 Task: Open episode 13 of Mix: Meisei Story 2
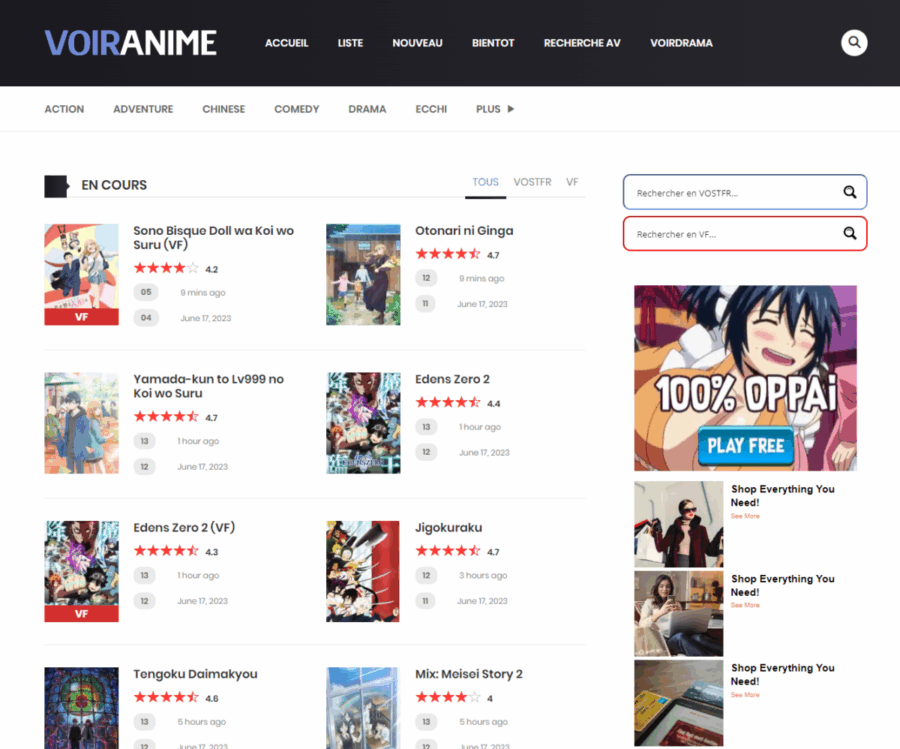[x=426, y=721]
